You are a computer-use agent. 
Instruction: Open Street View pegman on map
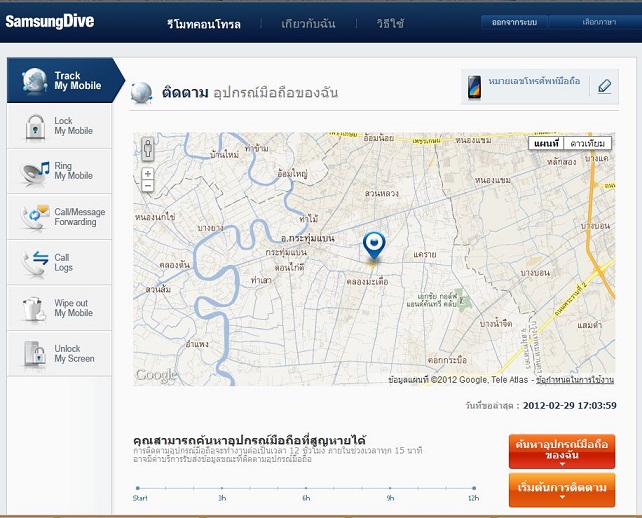[148, 149]
